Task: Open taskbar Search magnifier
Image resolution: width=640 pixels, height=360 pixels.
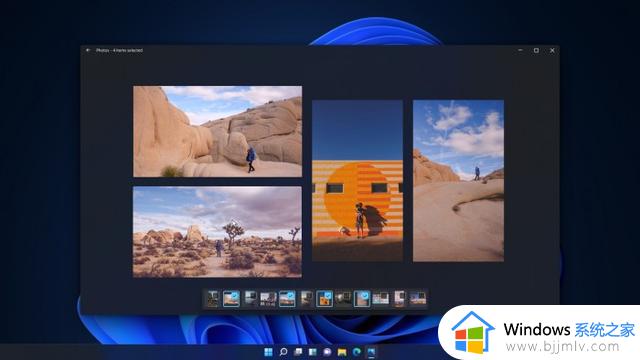Action: 283,352
